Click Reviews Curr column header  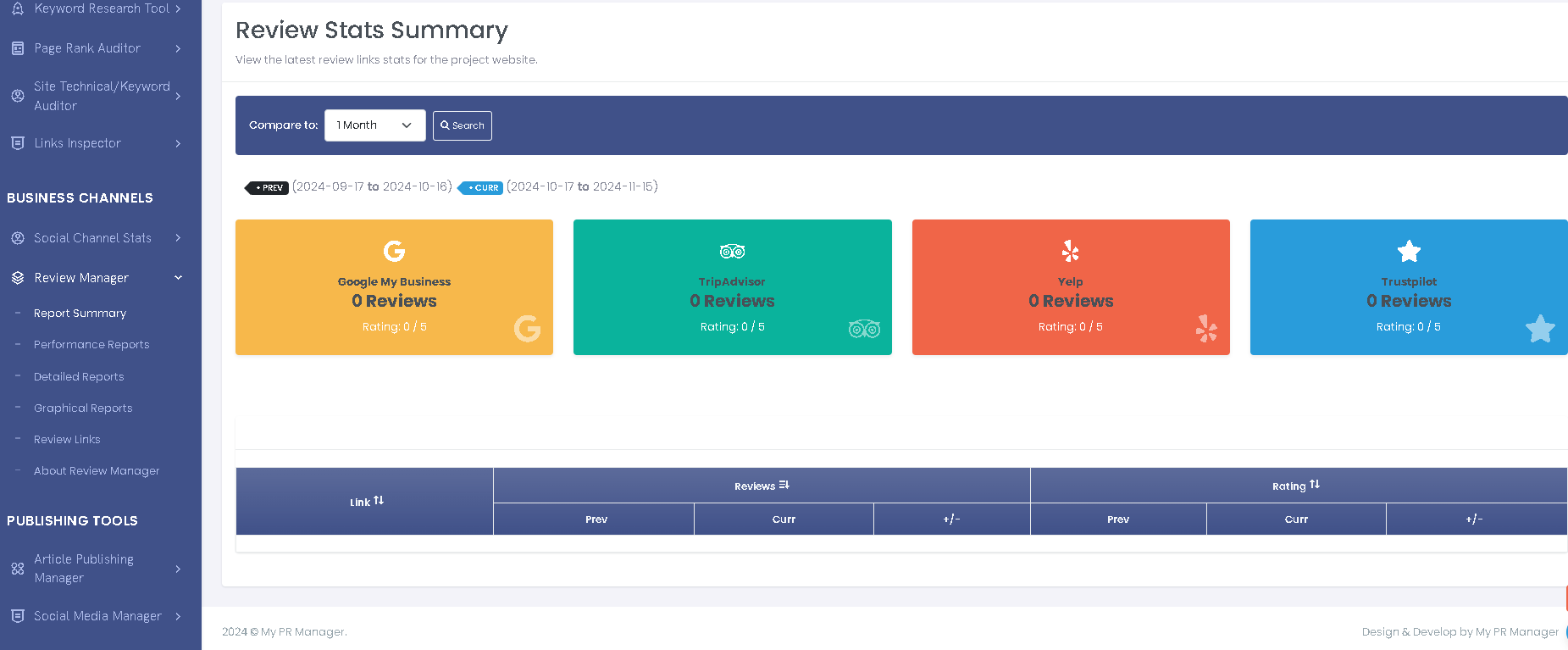coord(784,519)
